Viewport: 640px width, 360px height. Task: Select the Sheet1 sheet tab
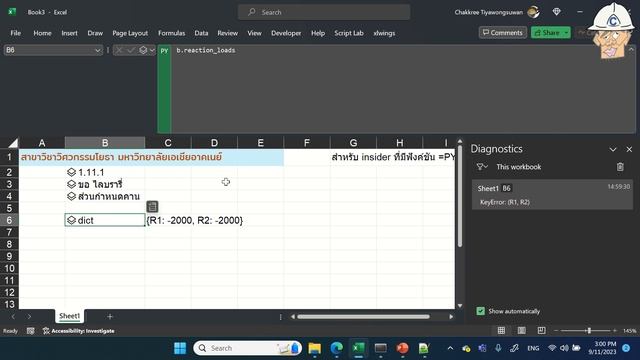coord(69,316)
